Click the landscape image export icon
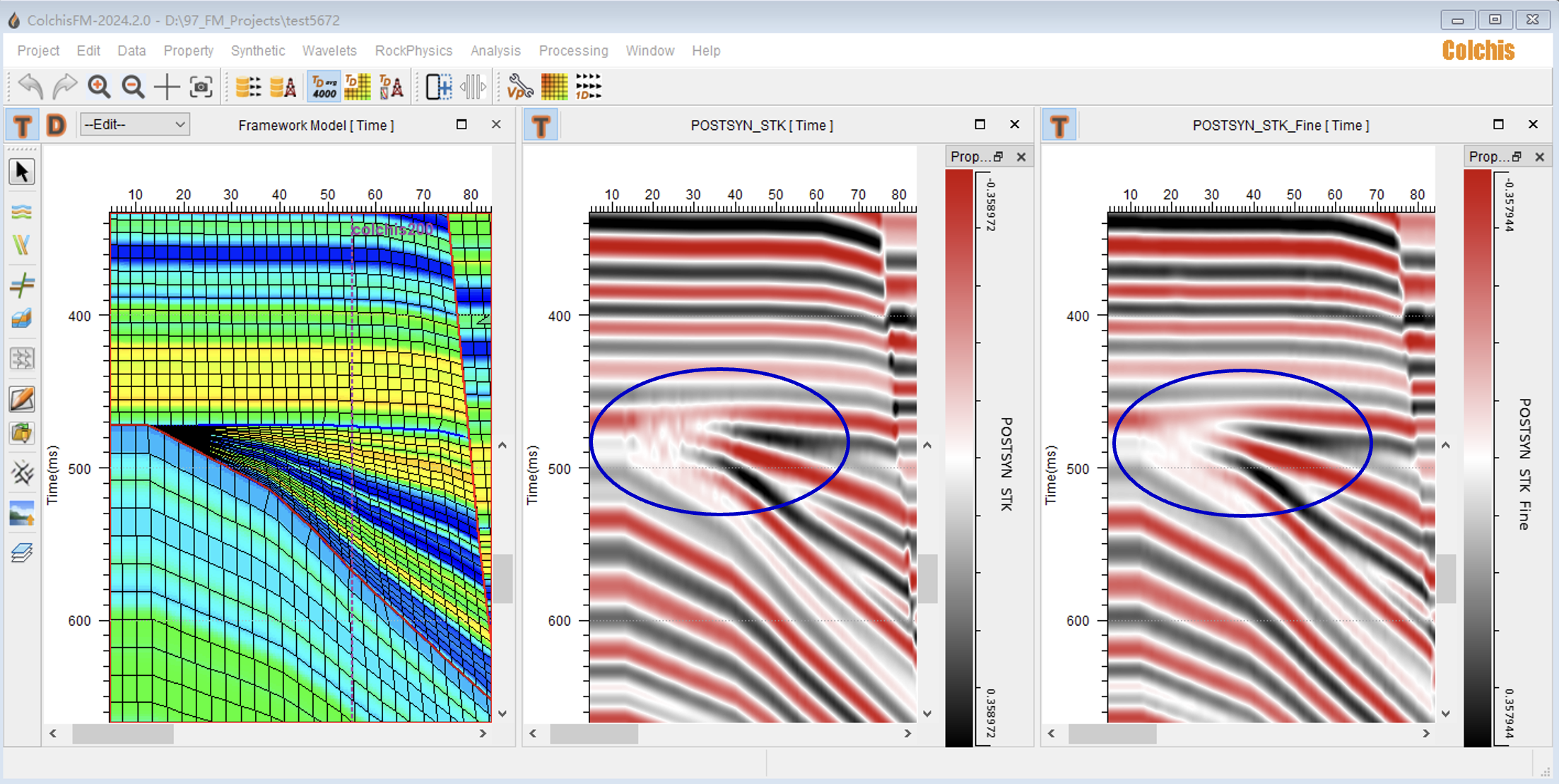 [x=22, y=513]
